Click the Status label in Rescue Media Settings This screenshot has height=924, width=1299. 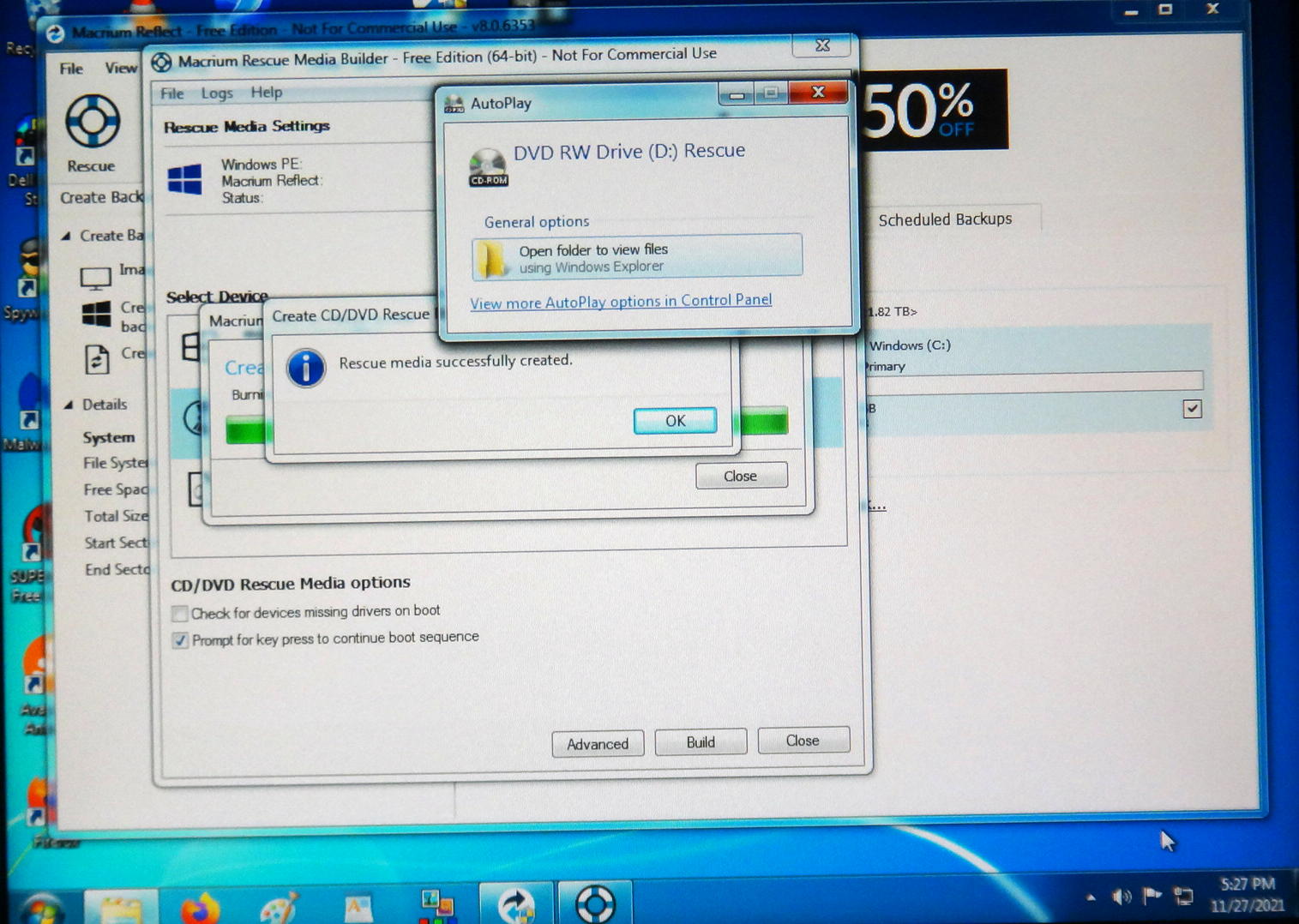coord(242,199)
